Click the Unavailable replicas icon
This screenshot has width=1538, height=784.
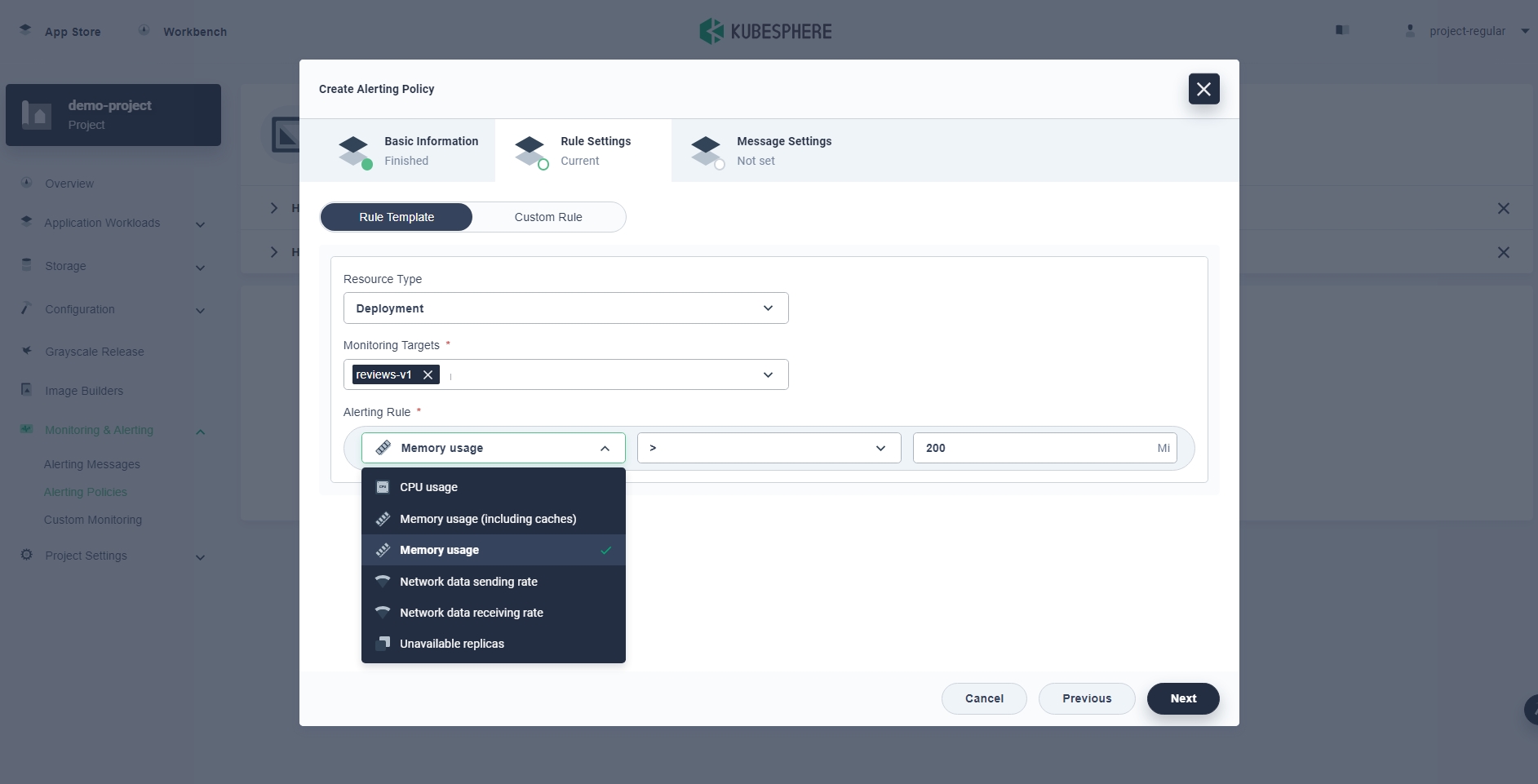pyautogui.click(x=383, y=644)
